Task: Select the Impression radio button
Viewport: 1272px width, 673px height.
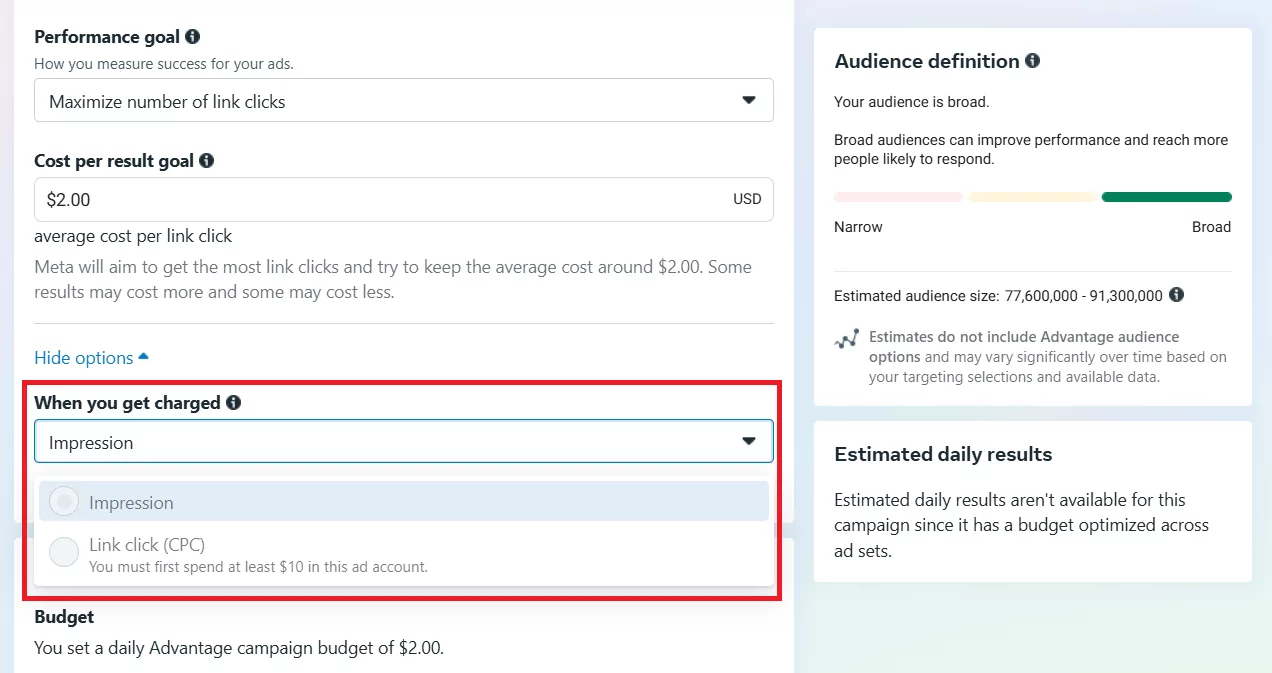Action: tap(63, 500)
